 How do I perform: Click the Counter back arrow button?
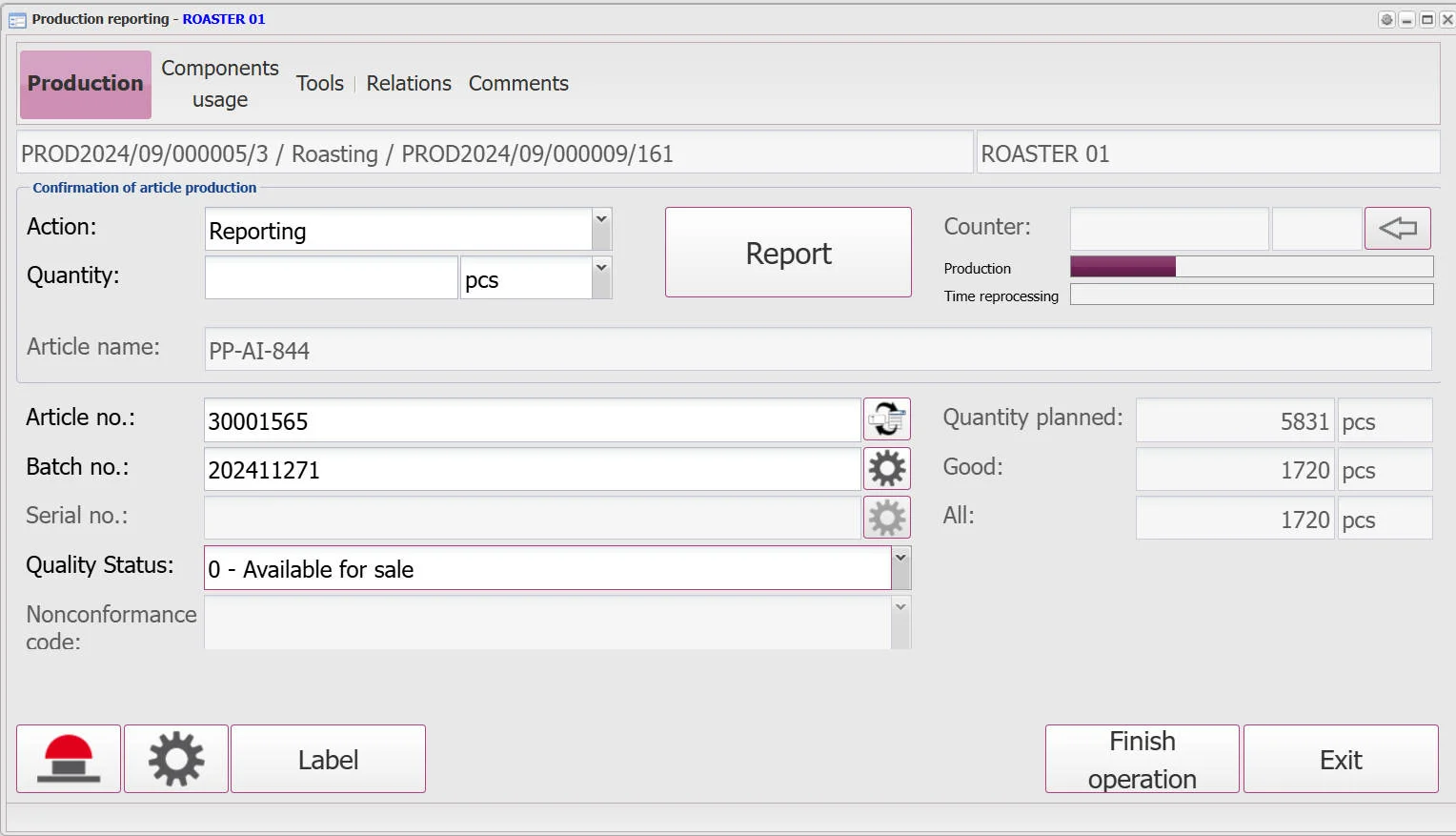pyautogui.click(x=1397, y=229)
